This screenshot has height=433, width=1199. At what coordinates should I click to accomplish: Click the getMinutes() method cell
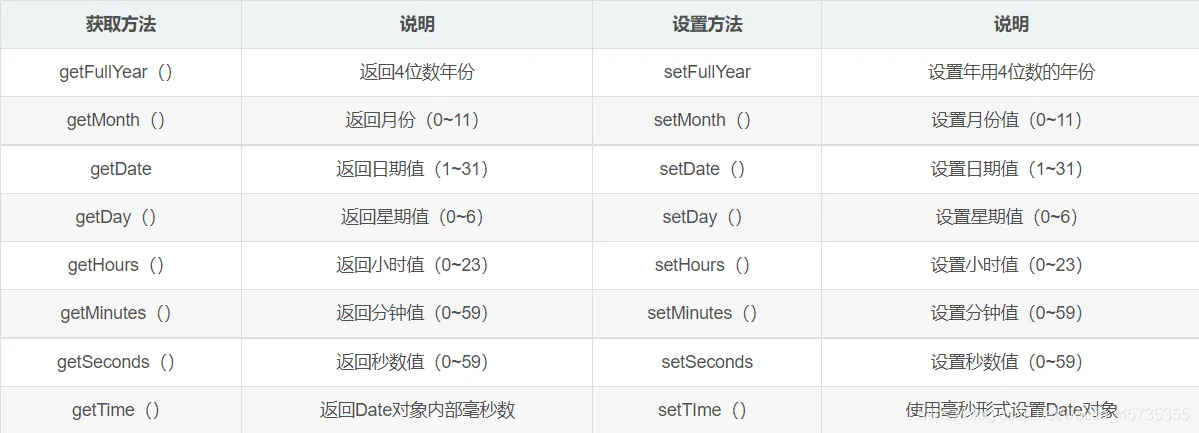(116, 313)
